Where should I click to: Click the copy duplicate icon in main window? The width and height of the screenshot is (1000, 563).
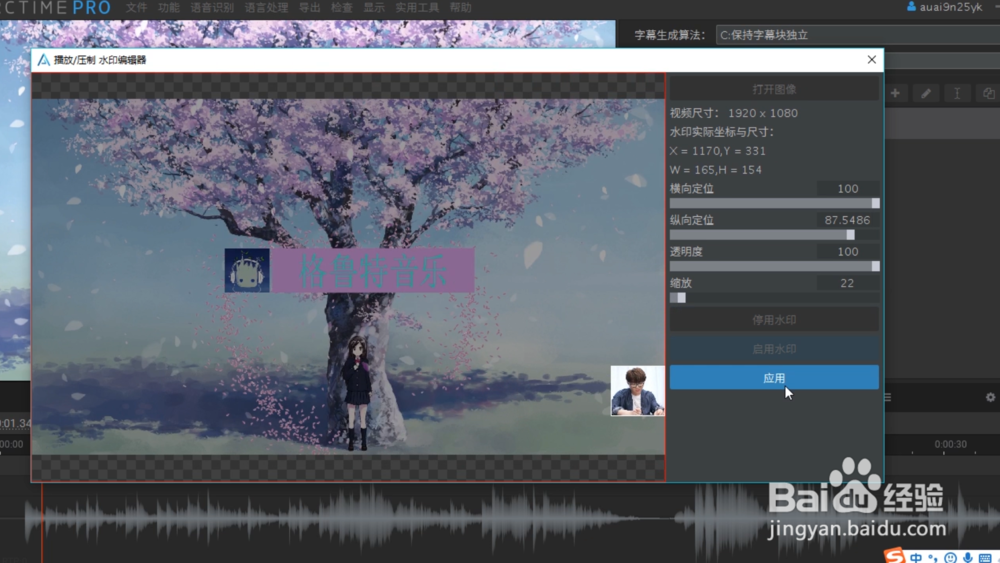tap(989, 94)
